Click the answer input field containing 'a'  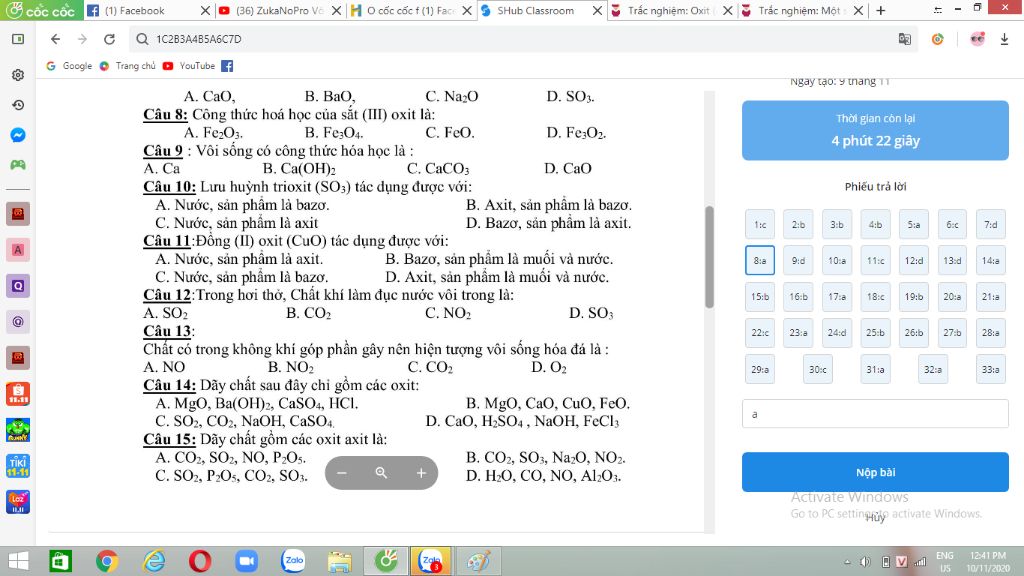(x=875, y=413)
